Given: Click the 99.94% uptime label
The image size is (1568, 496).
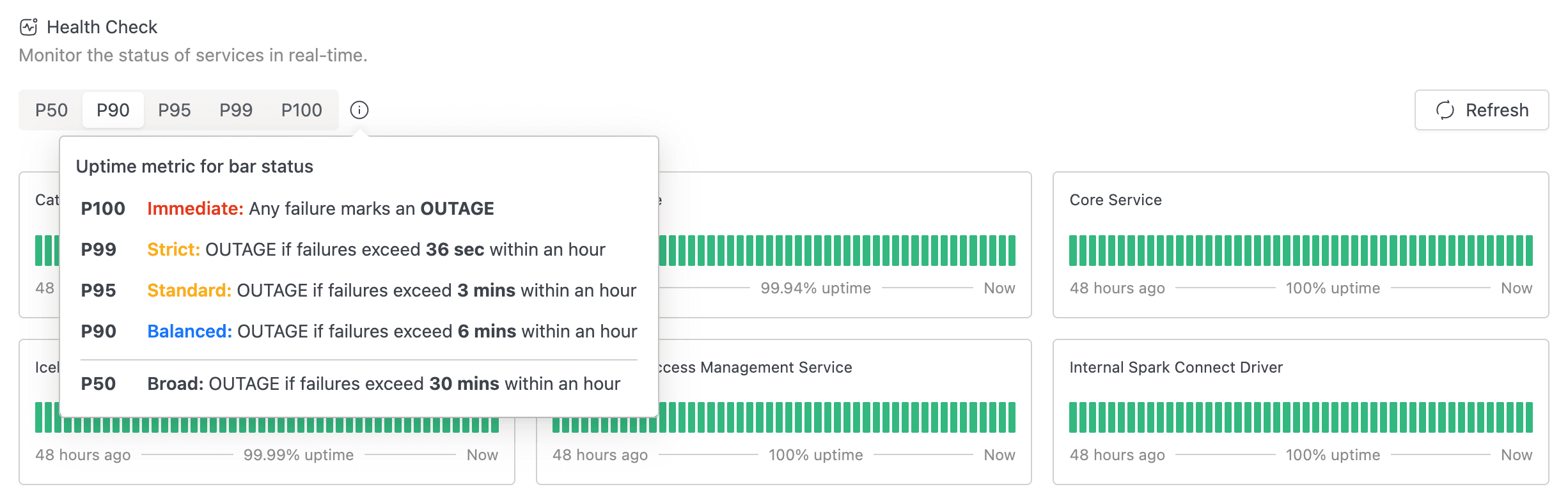Looking at the screenshot, I should click(x=815, y=288).
